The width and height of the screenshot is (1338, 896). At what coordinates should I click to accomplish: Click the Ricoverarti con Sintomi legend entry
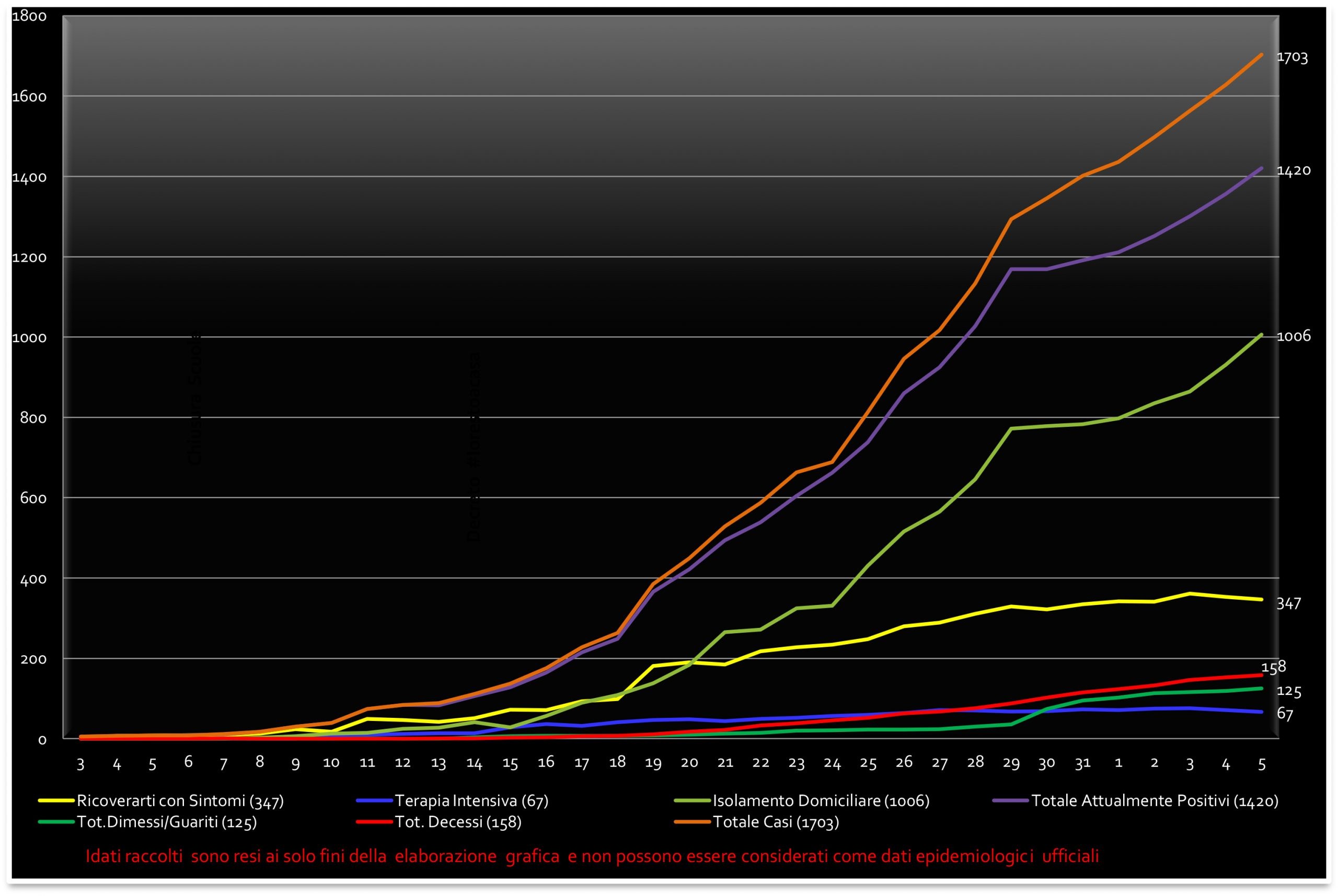[180, 800]
